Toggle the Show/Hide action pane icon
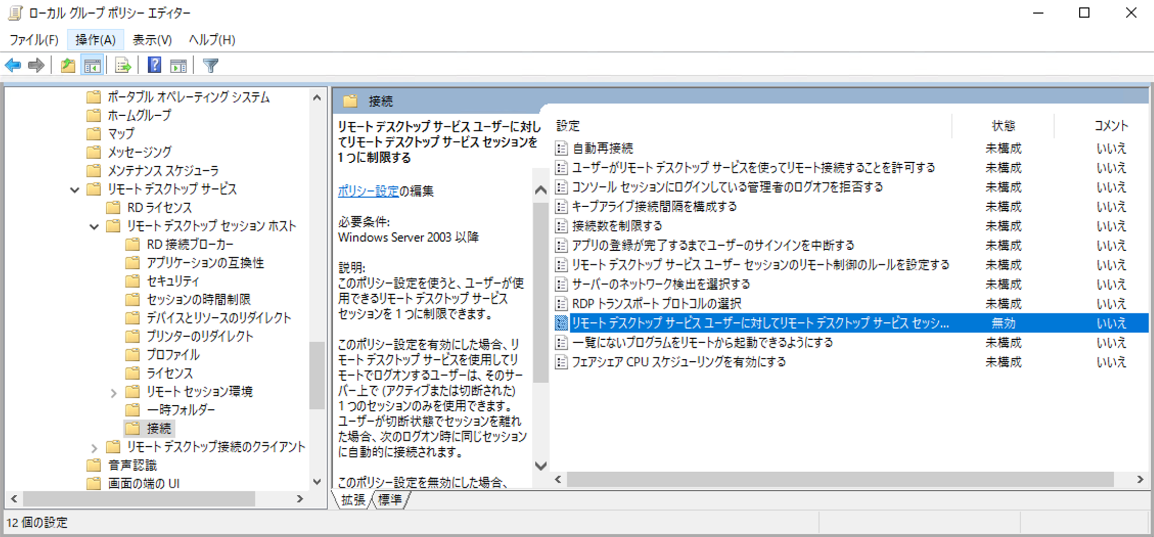 (178, 66)
